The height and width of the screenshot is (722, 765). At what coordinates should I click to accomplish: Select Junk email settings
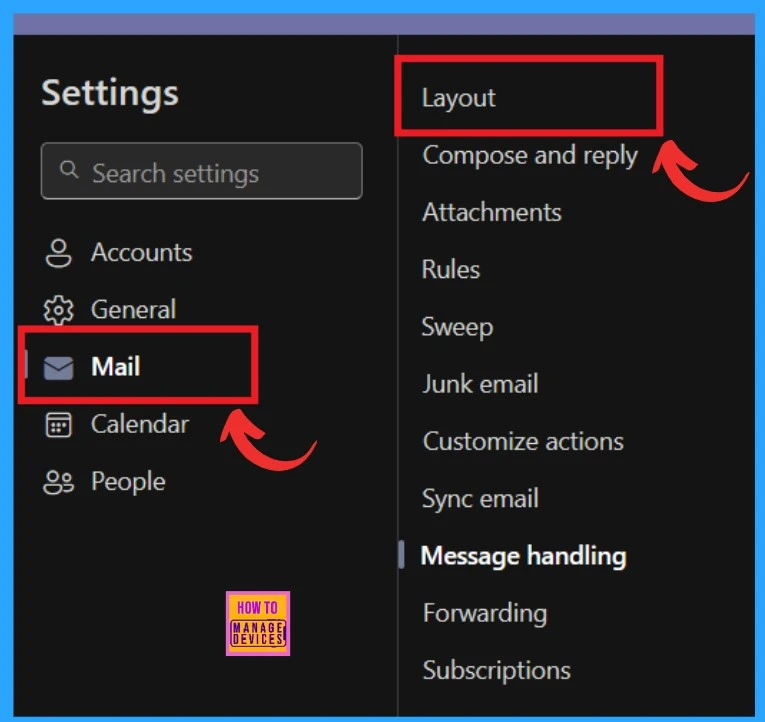click(480, 384)
